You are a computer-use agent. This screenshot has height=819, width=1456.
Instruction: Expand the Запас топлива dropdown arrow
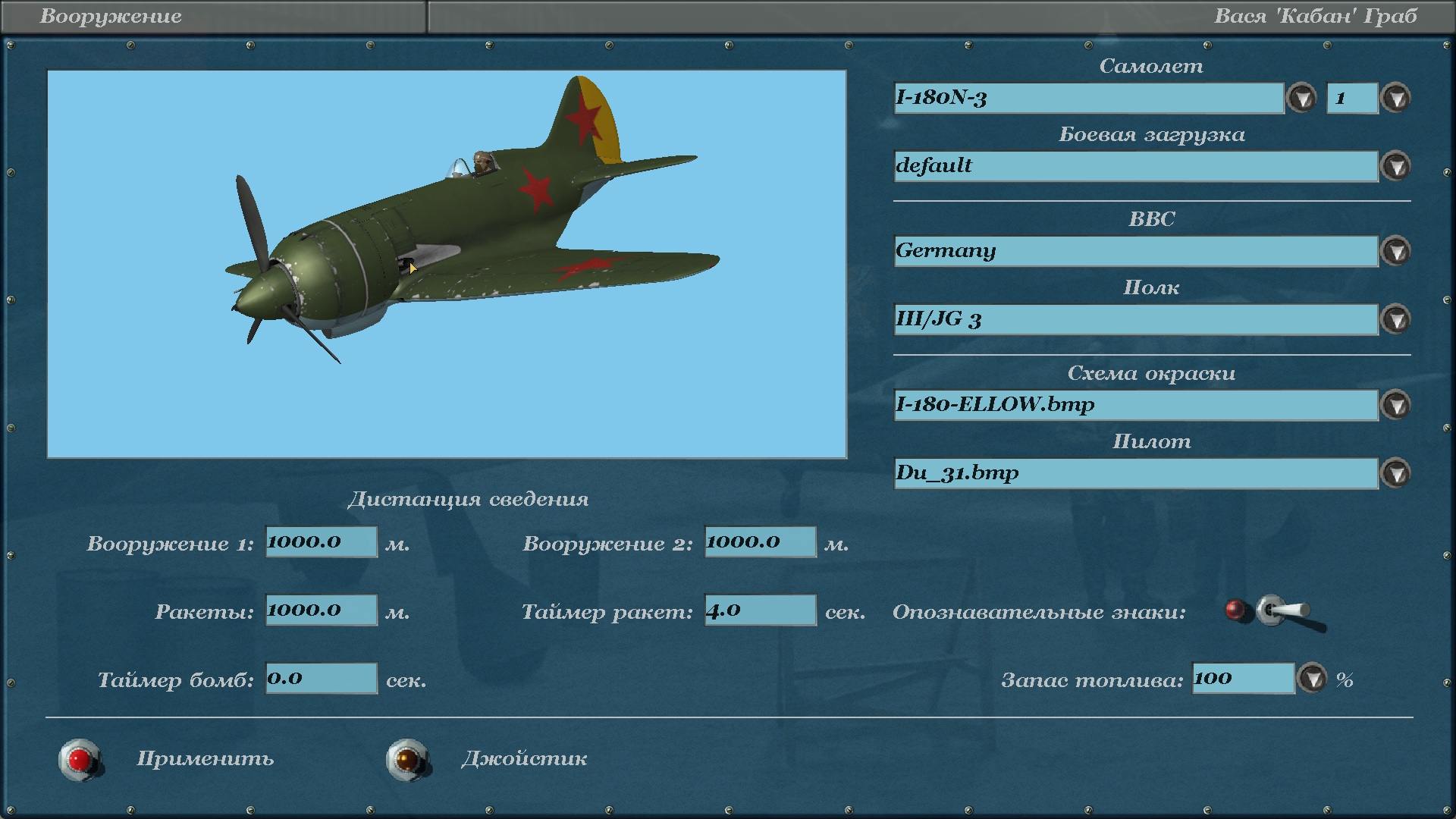[1313, 679]
